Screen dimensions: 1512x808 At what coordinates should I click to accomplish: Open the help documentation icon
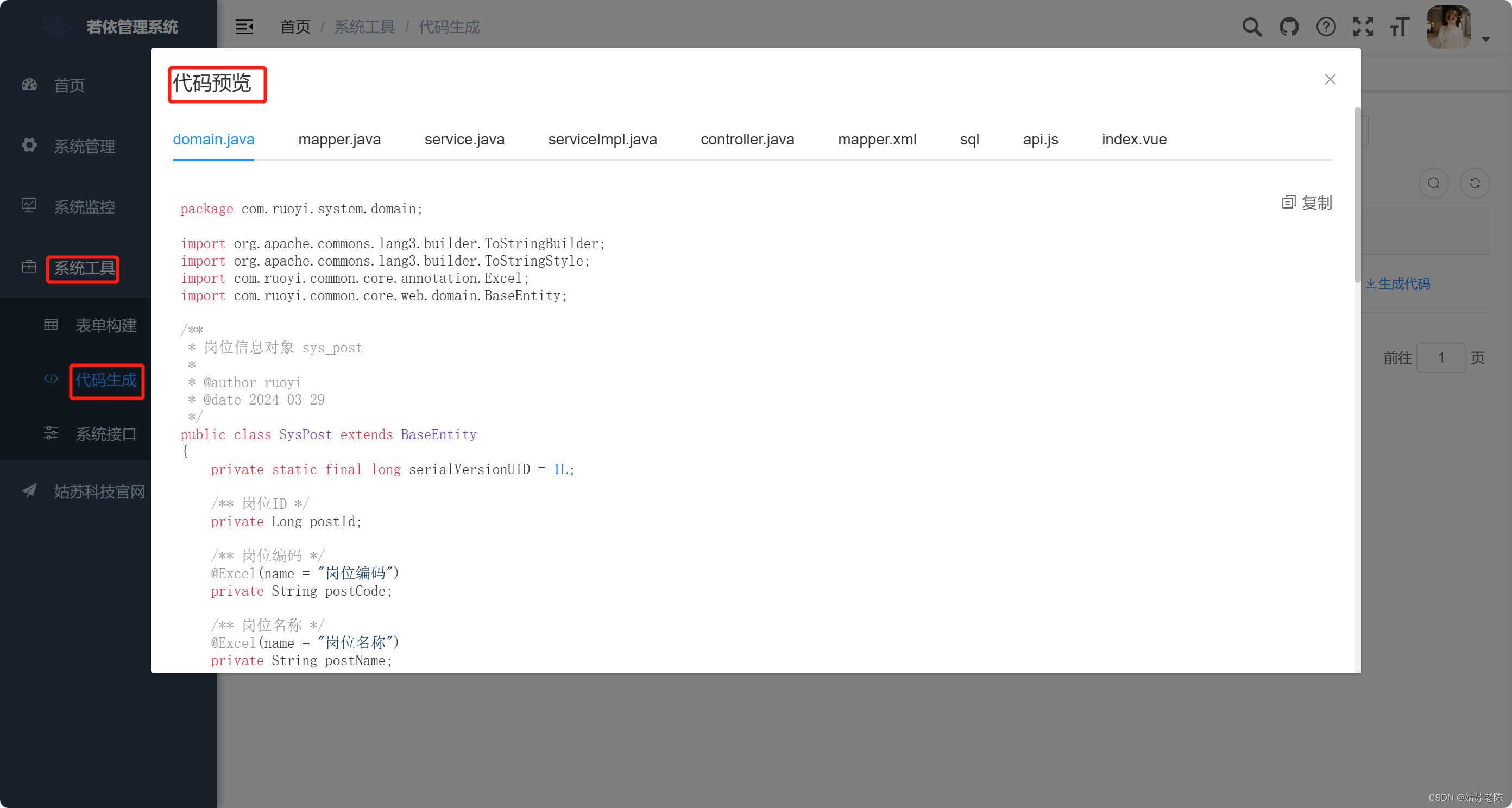point(1326,27)
